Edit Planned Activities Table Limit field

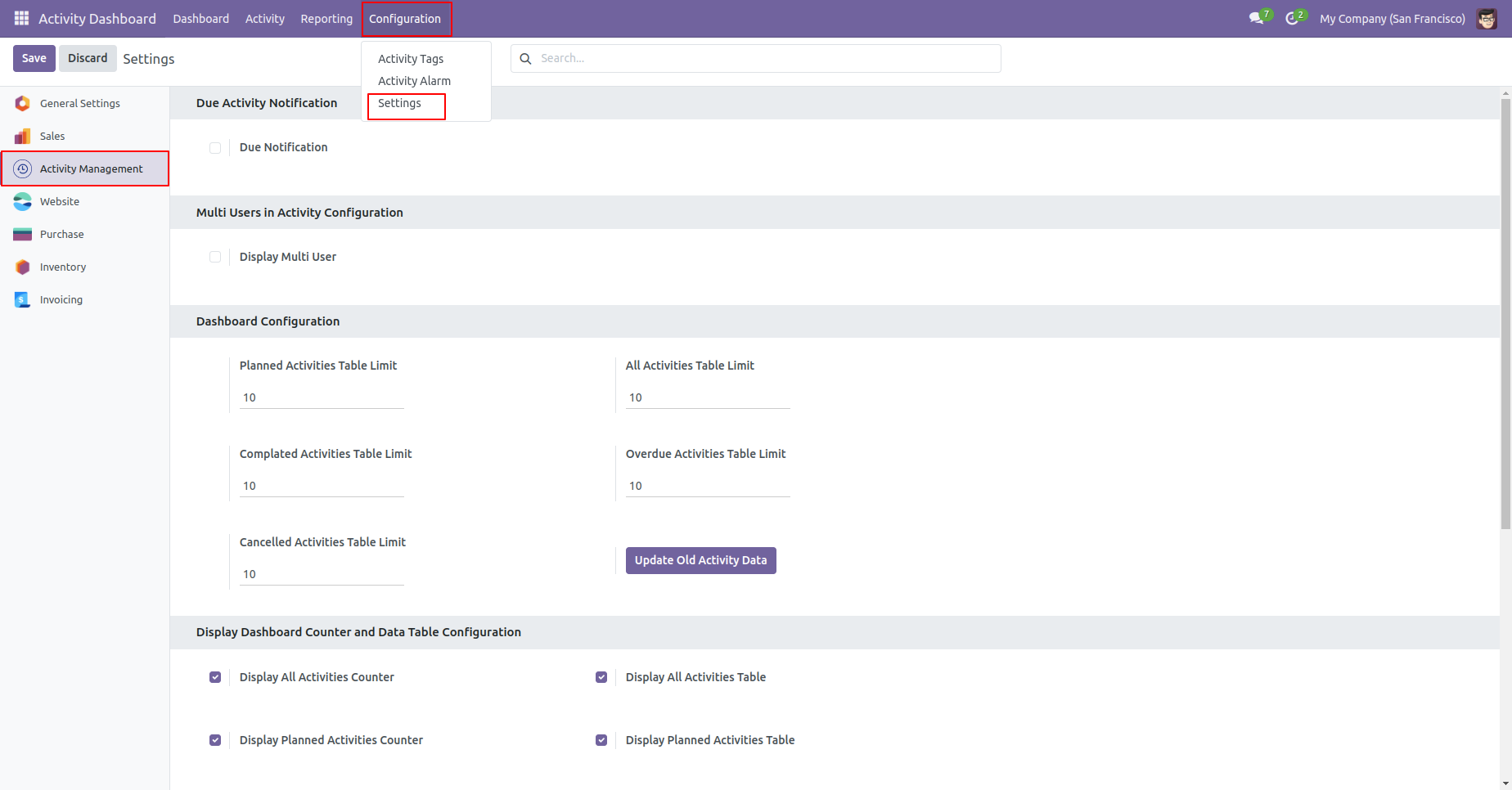click(x=322, y=397)
